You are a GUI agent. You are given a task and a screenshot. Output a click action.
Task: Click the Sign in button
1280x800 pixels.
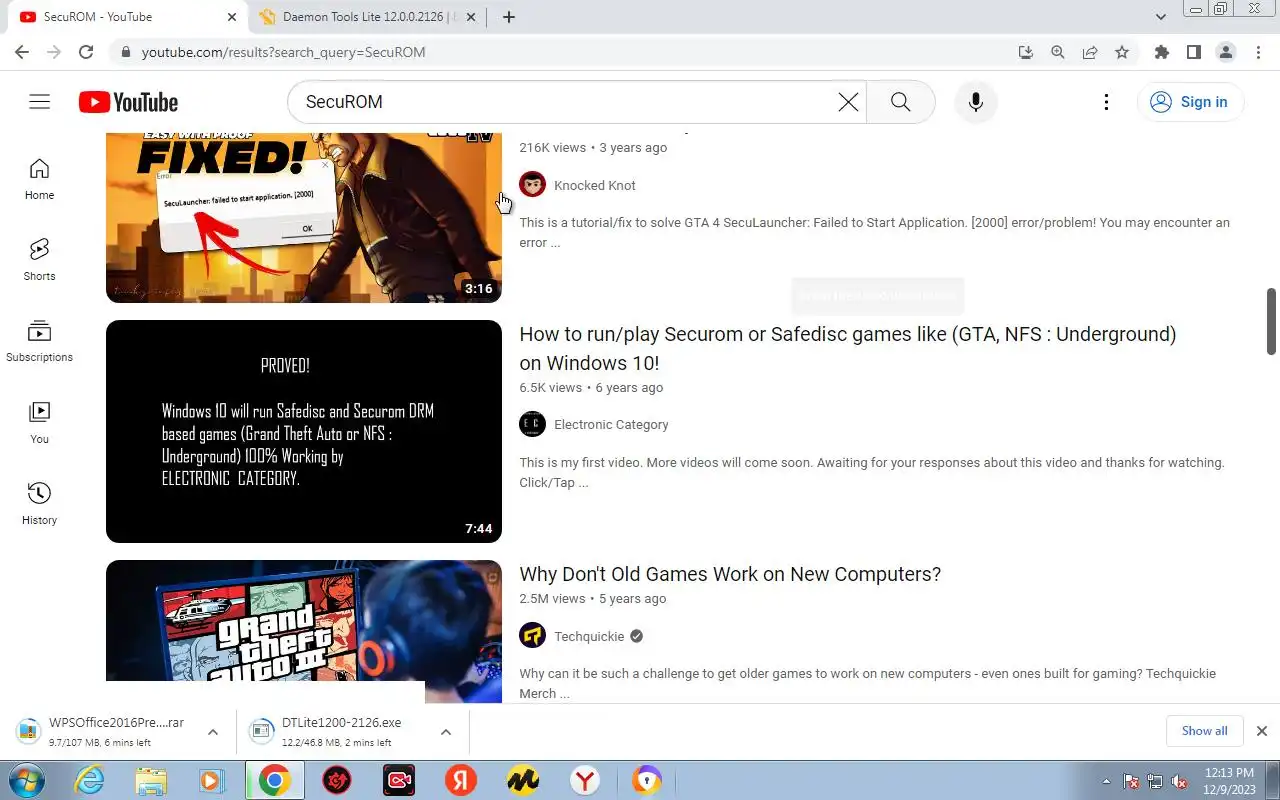click(1190, 102)
